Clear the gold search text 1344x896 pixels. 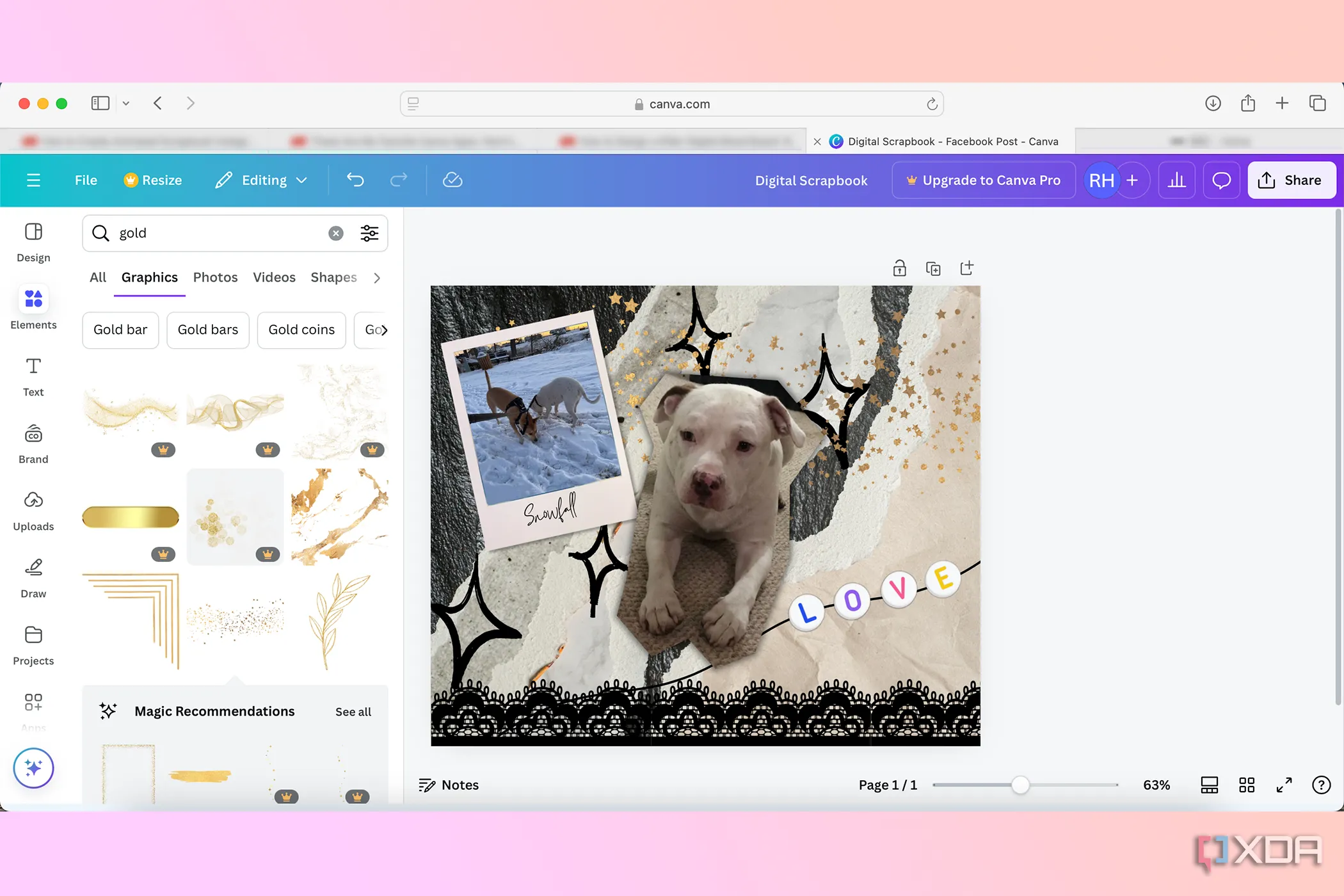tap(336, 233)
